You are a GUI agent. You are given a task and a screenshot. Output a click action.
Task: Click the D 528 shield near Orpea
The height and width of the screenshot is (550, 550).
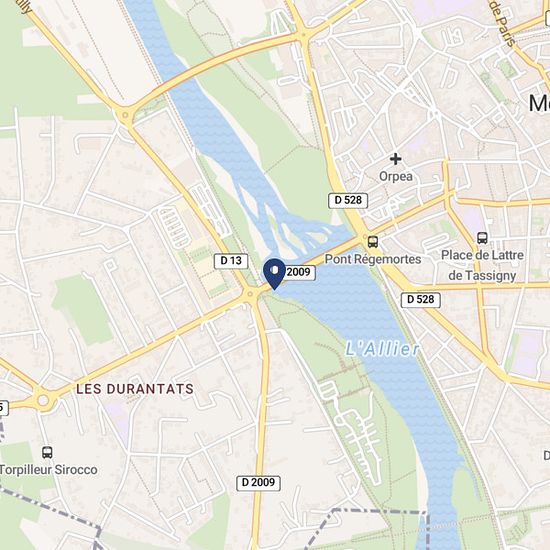coord(348,200)
